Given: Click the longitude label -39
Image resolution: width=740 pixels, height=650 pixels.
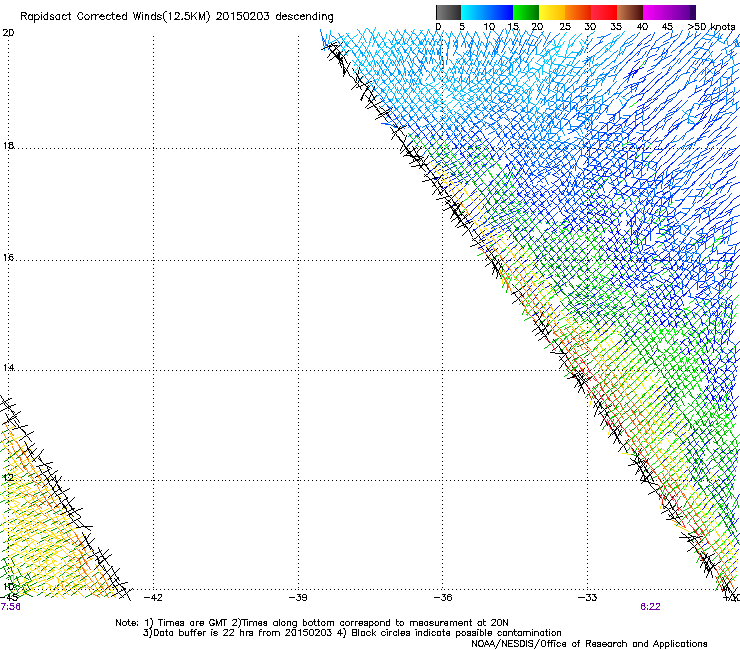Looking at the screenshot, I should click(x=298, y=598).
